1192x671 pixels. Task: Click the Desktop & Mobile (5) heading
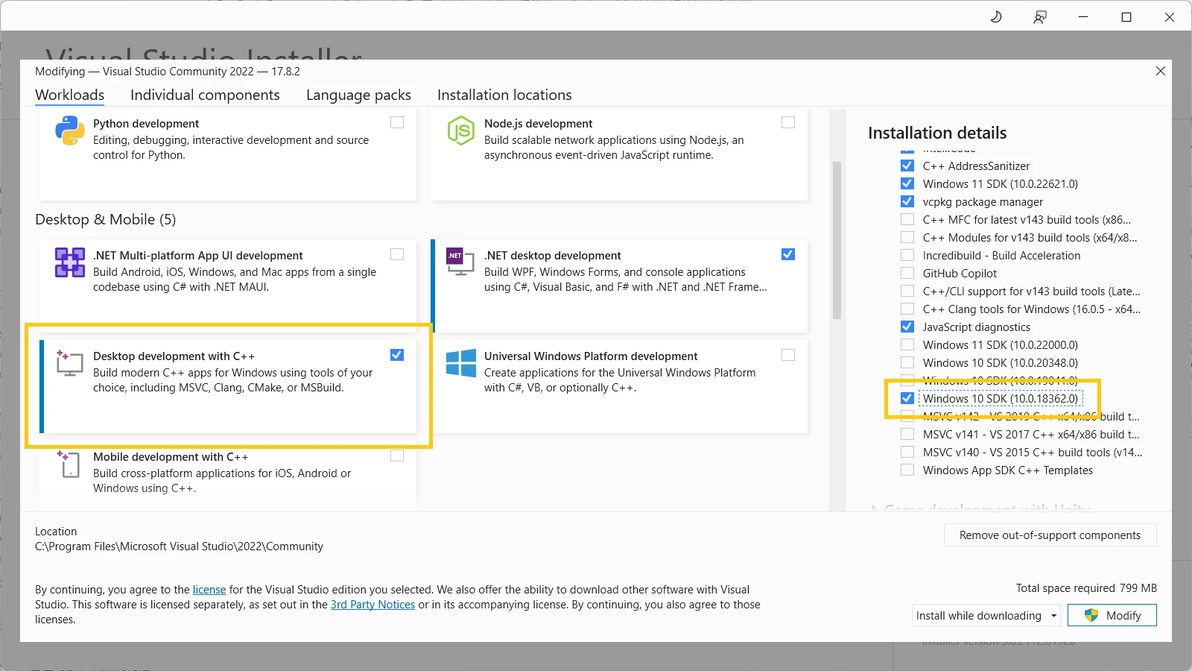pos(106,220)
